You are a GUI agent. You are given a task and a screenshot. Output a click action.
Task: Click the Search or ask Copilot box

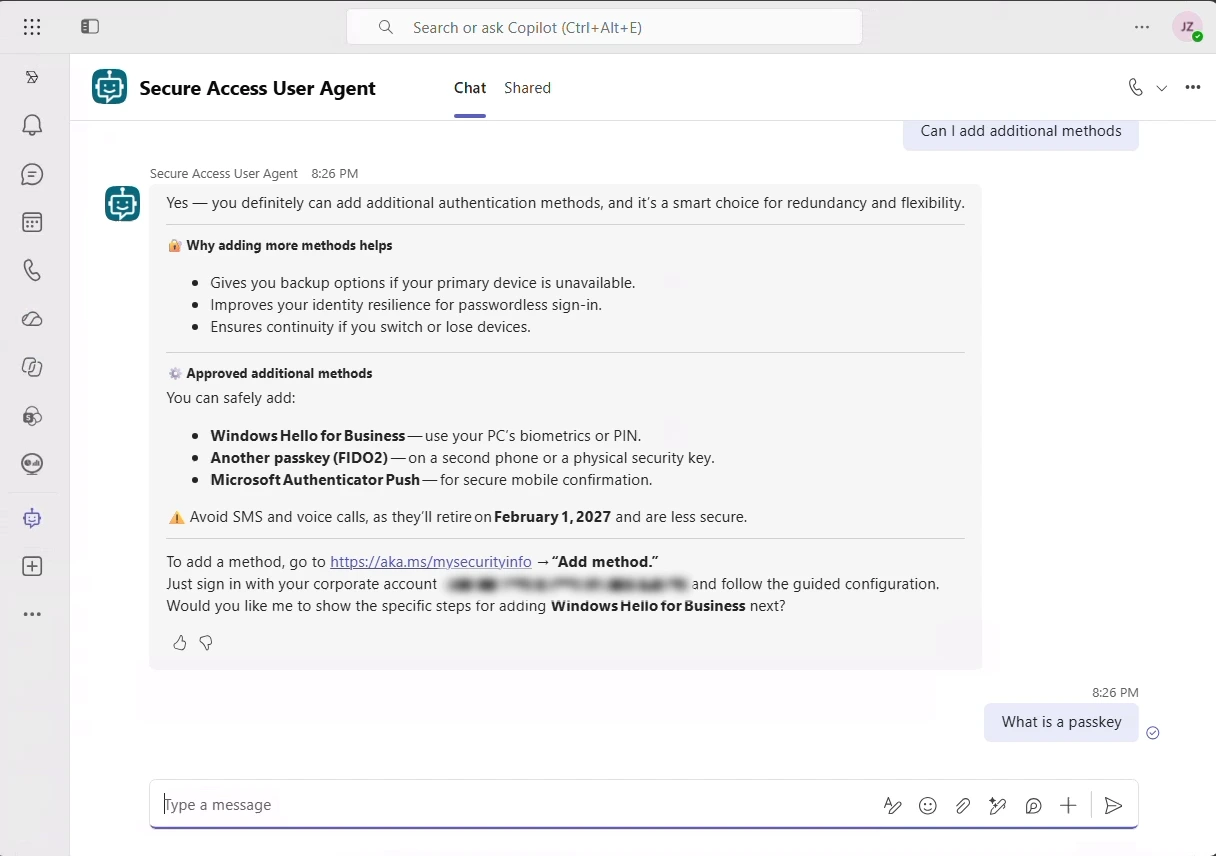click(x=604, y=27)
